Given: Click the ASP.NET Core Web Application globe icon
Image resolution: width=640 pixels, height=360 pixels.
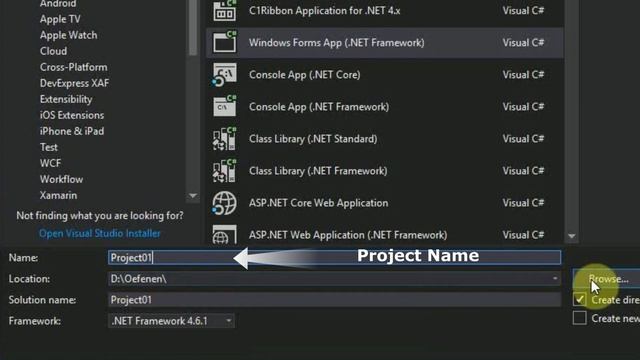Looking at the screenshot, I should click(224, 203).
